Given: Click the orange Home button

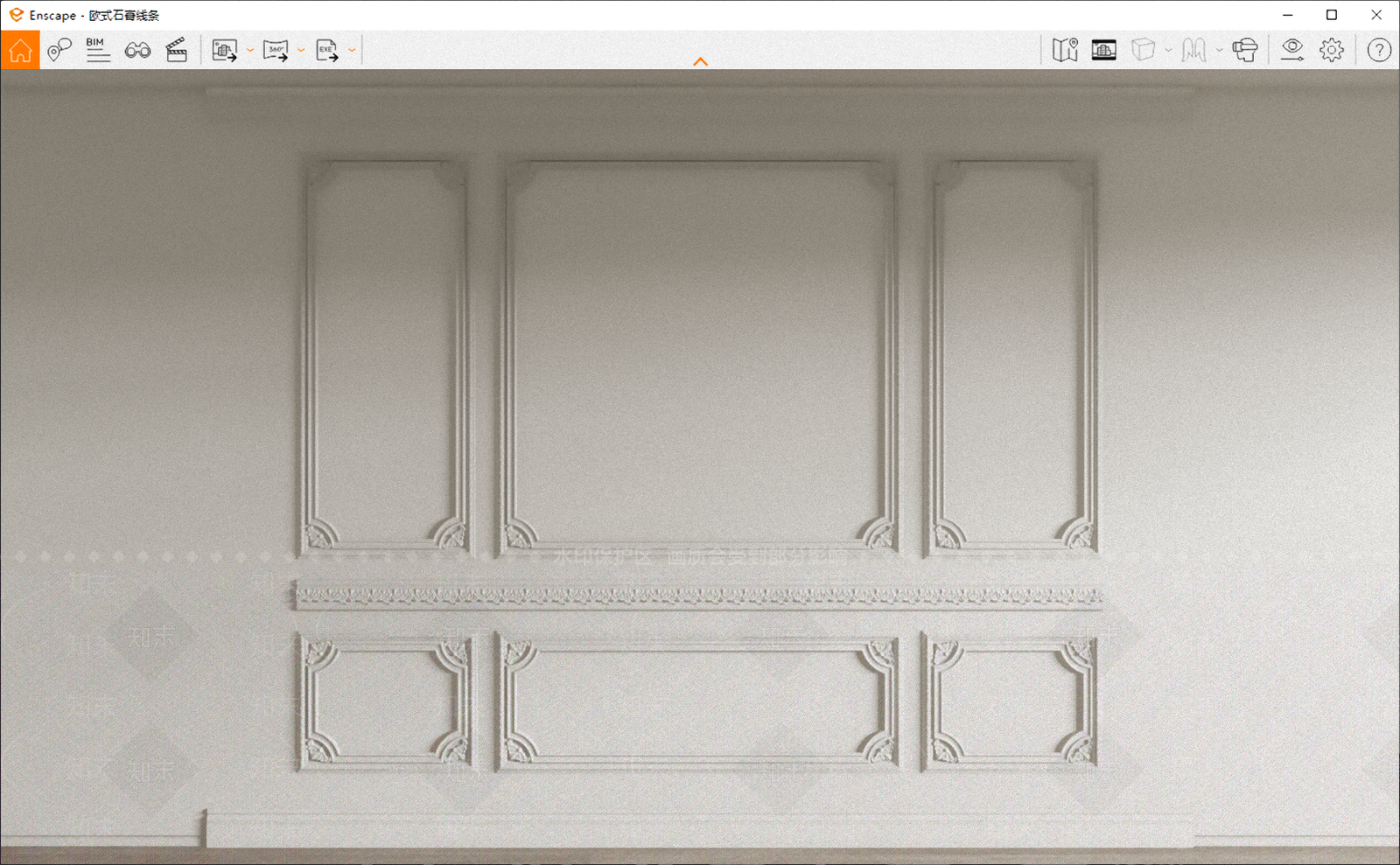Looking at the screenshot, I should [x=20, y=50].
